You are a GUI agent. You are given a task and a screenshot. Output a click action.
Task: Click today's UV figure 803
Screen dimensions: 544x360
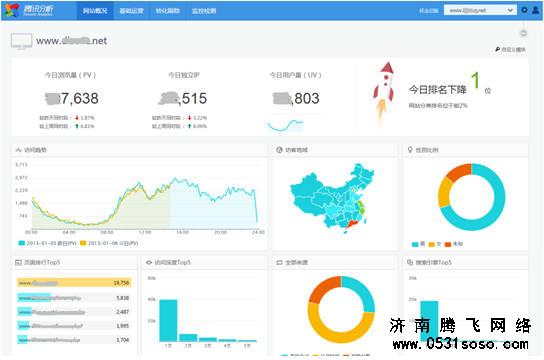click(x=296, y=98)
